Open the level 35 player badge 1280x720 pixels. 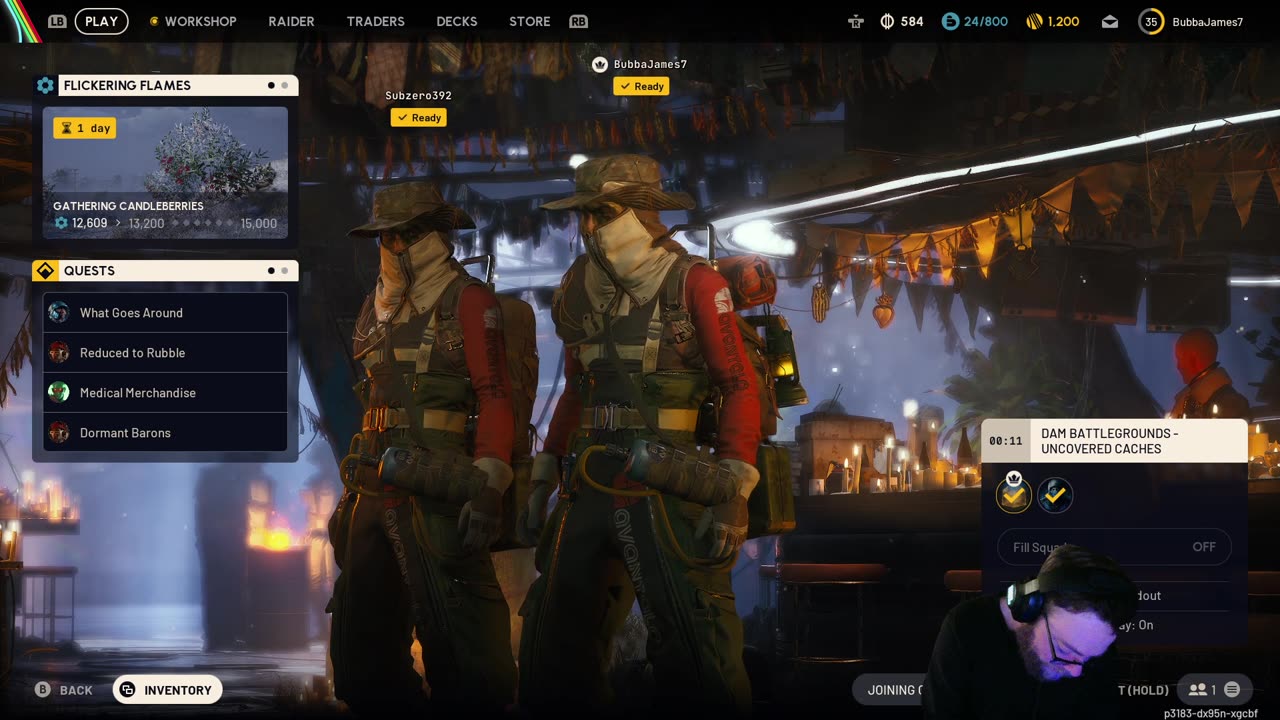point(1151,21)
